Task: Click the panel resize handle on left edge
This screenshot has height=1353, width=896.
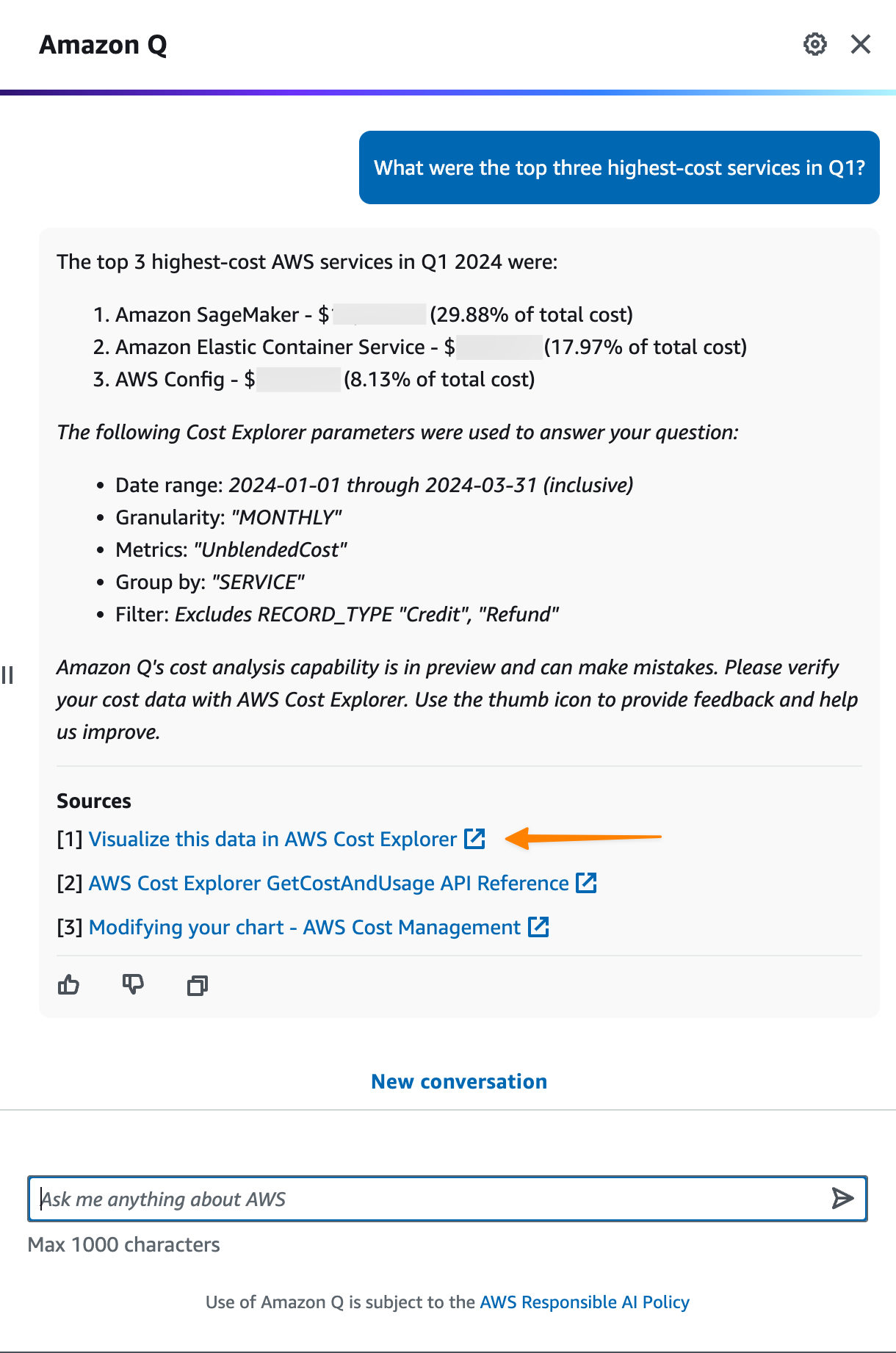Action: [7, 675]
